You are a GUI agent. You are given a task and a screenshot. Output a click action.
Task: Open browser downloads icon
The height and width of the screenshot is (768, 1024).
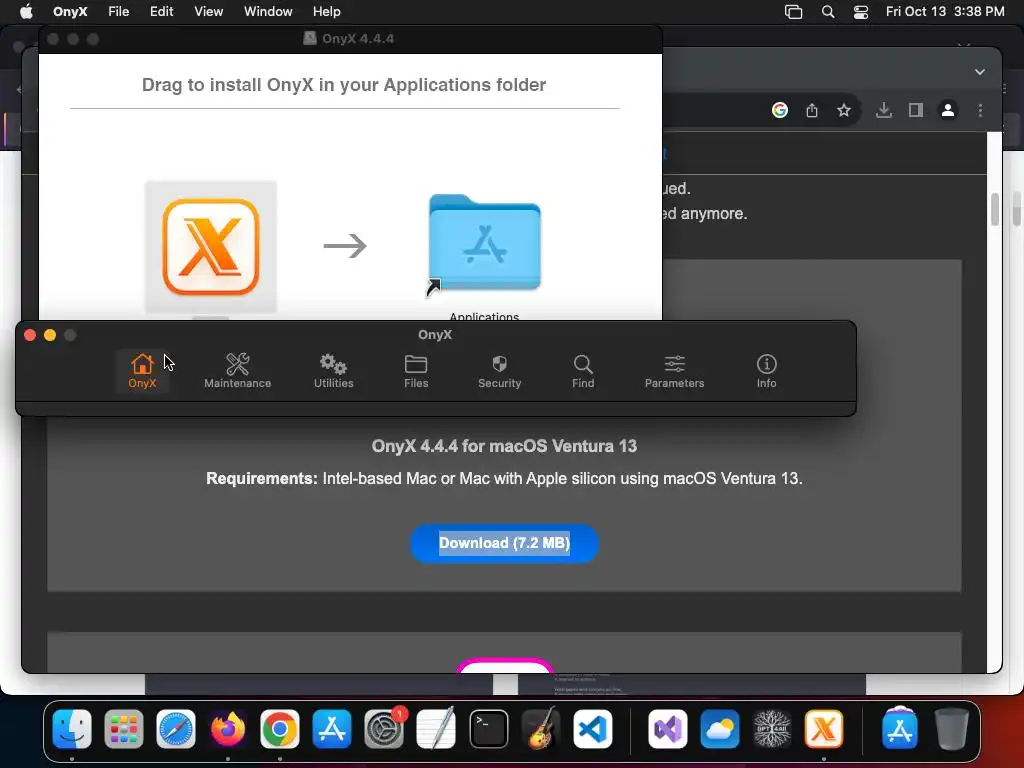pyautogui.click(x=884, y=110)
